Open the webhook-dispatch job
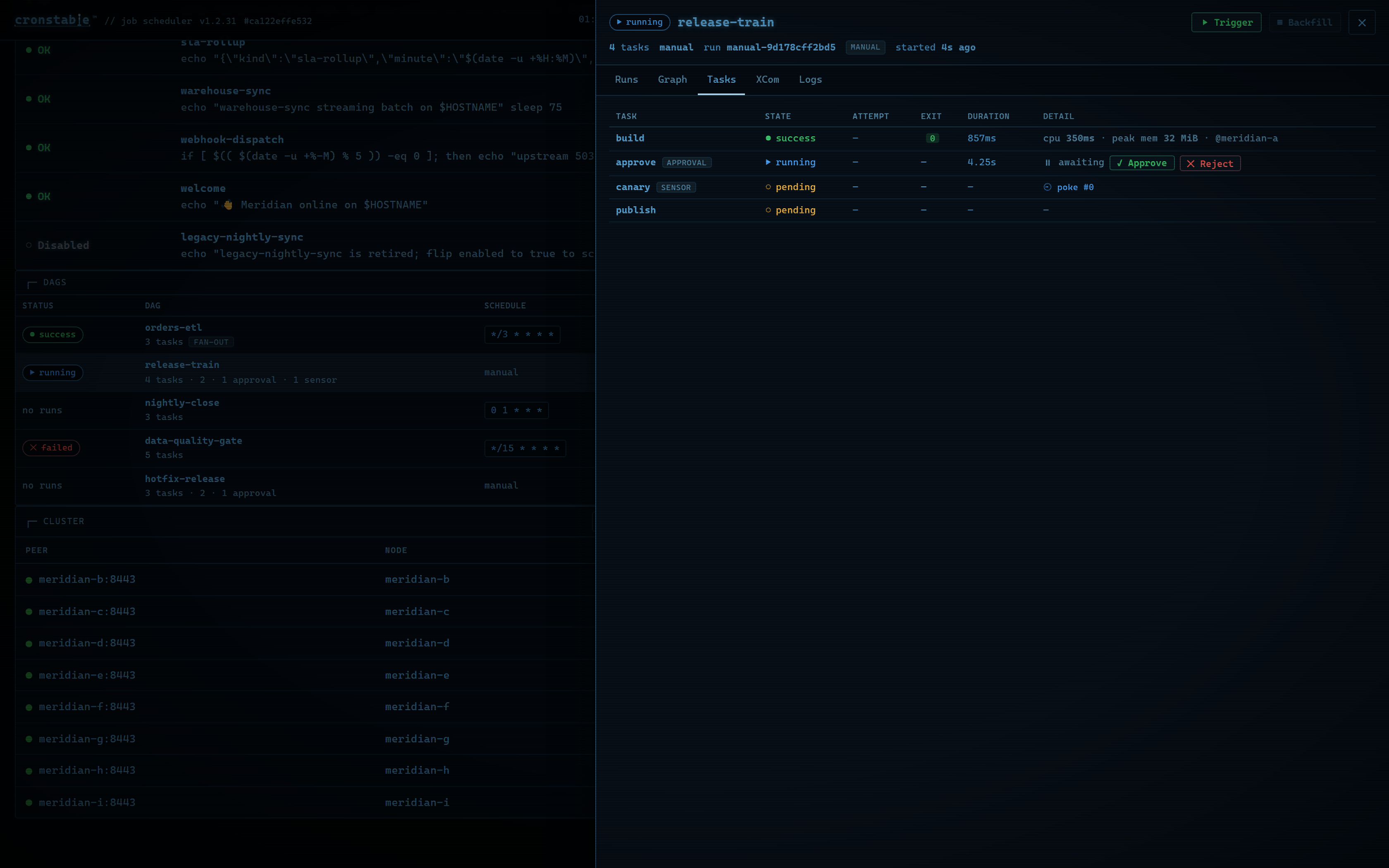This screenshot has height=868, width=1389. pos(232,140)
